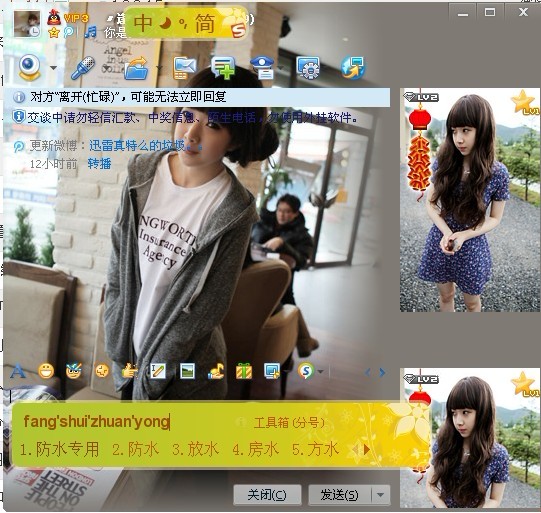Screen dimensions: 541x513
Task: Open the VIP magic emoticon icon
Action: click(74, 371)
